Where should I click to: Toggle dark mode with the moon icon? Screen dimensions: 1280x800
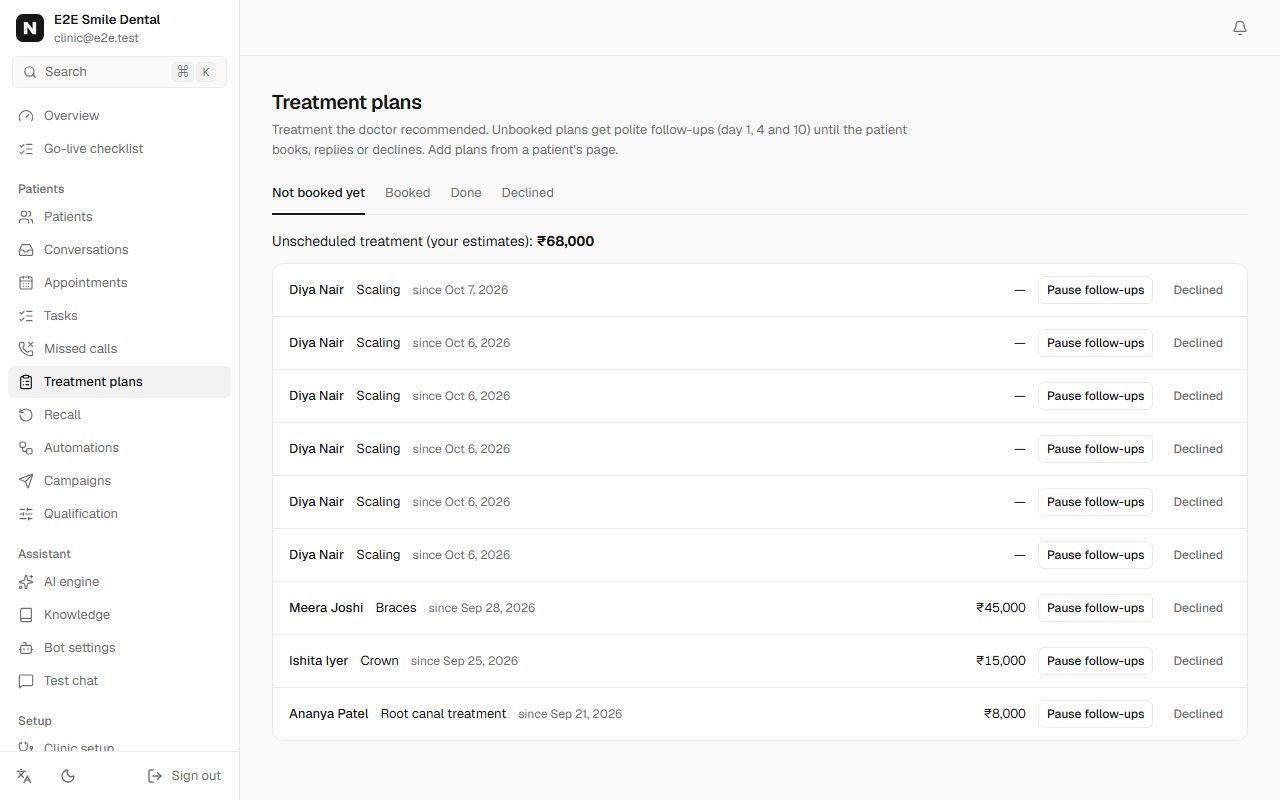[68, 776]
